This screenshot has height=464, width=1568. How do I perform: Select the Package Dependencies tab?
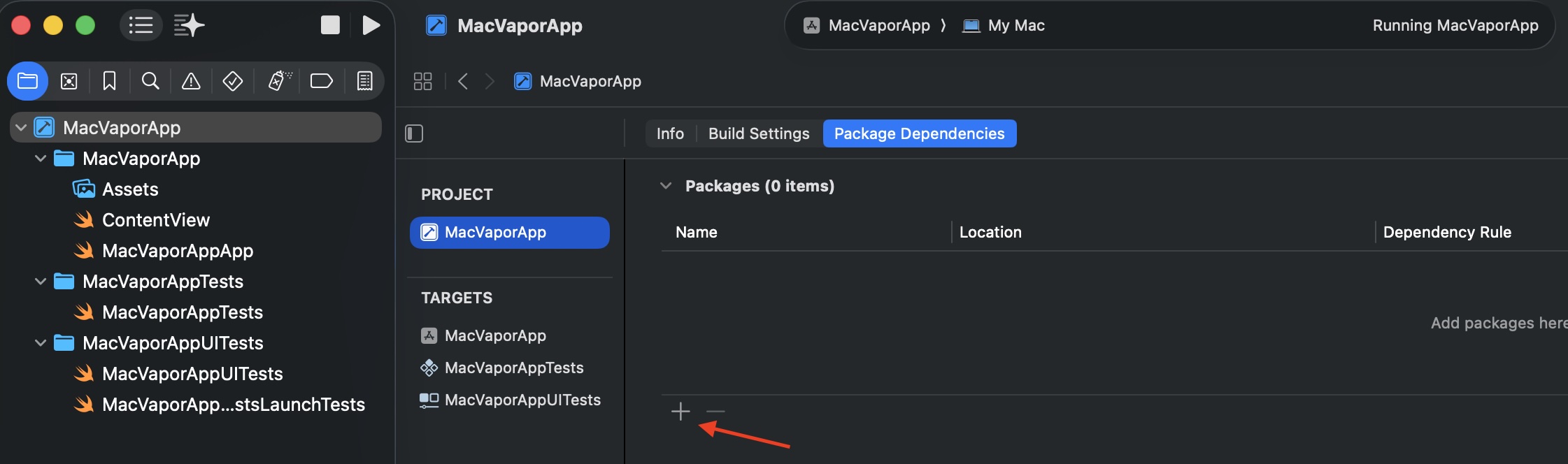pyautogui.click(x=919, y=133)
